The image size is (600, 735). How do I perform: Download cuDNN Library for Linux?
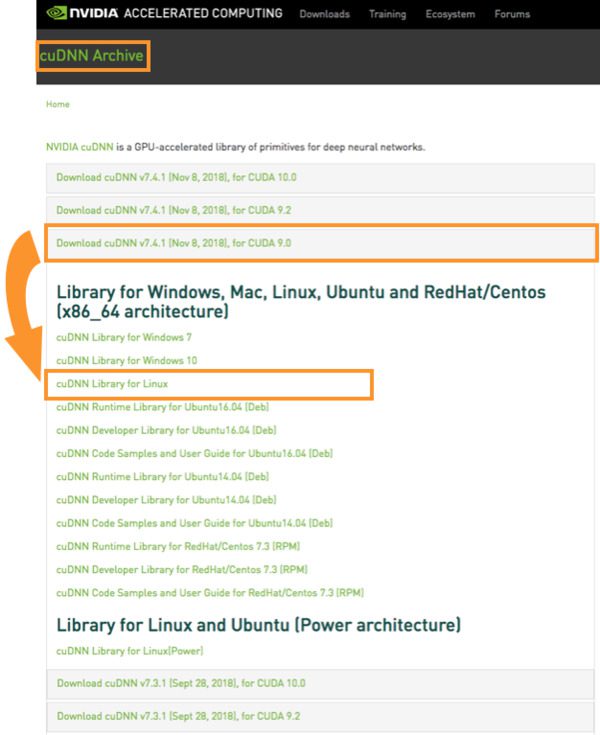112,383
